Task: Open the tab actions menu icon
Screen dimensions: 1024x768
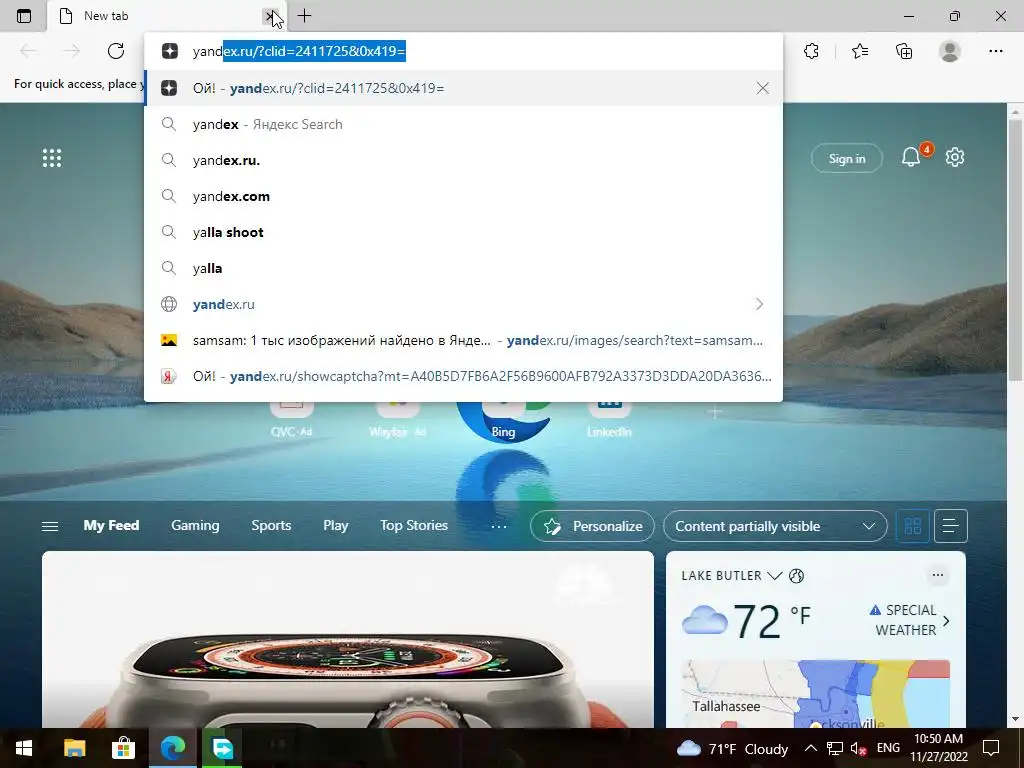Action: (x=24, y=16)
